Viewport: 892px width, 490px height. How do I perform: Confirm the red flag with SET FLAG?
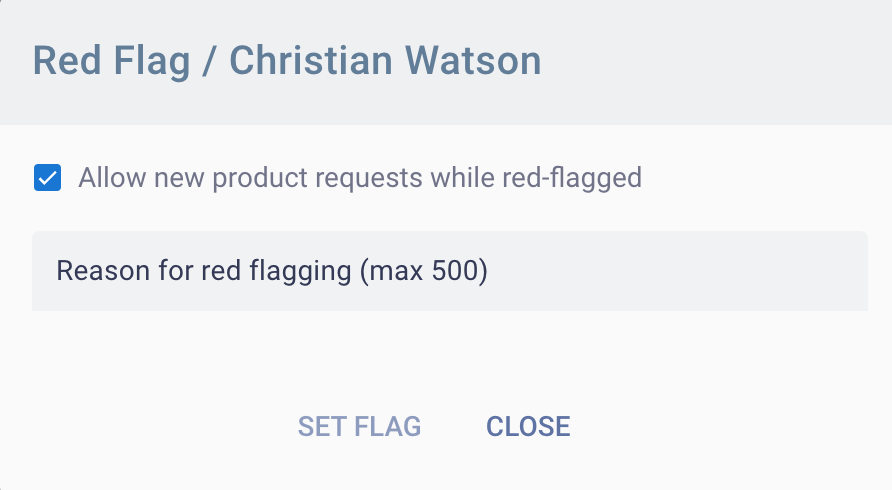[359, 427]
